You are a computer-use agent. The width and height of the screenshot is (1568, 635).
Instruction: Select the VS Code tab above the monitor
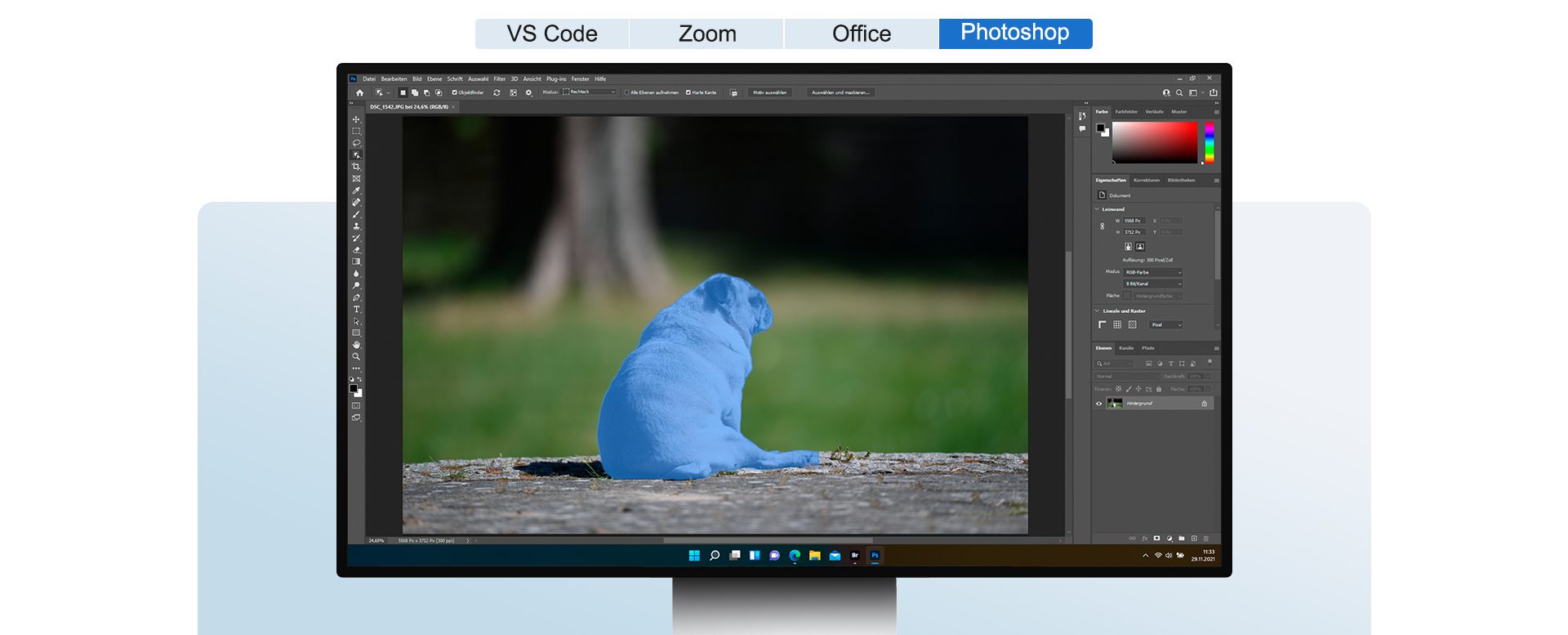point(552,34)
